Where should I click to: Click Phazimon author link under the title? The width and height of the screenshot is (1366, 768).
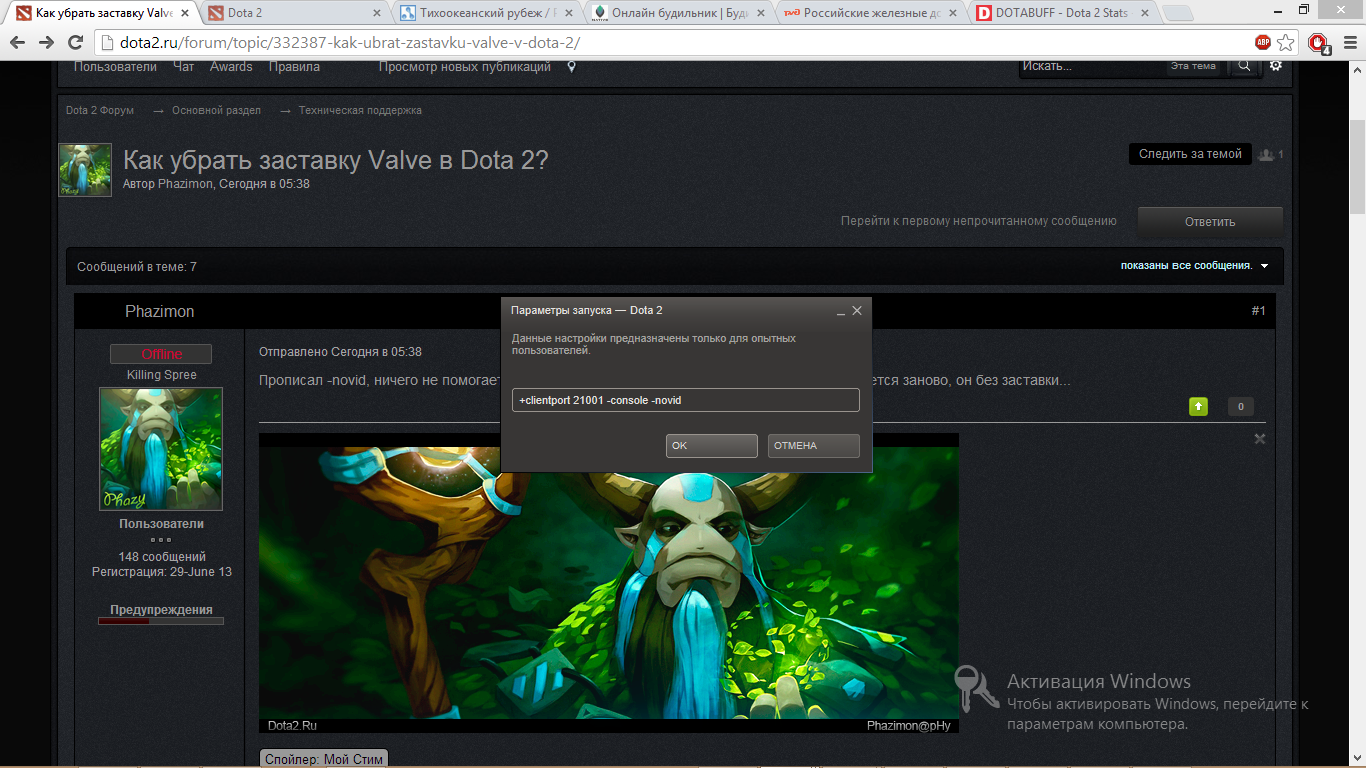pyautogui.click(x=185, y=184)
